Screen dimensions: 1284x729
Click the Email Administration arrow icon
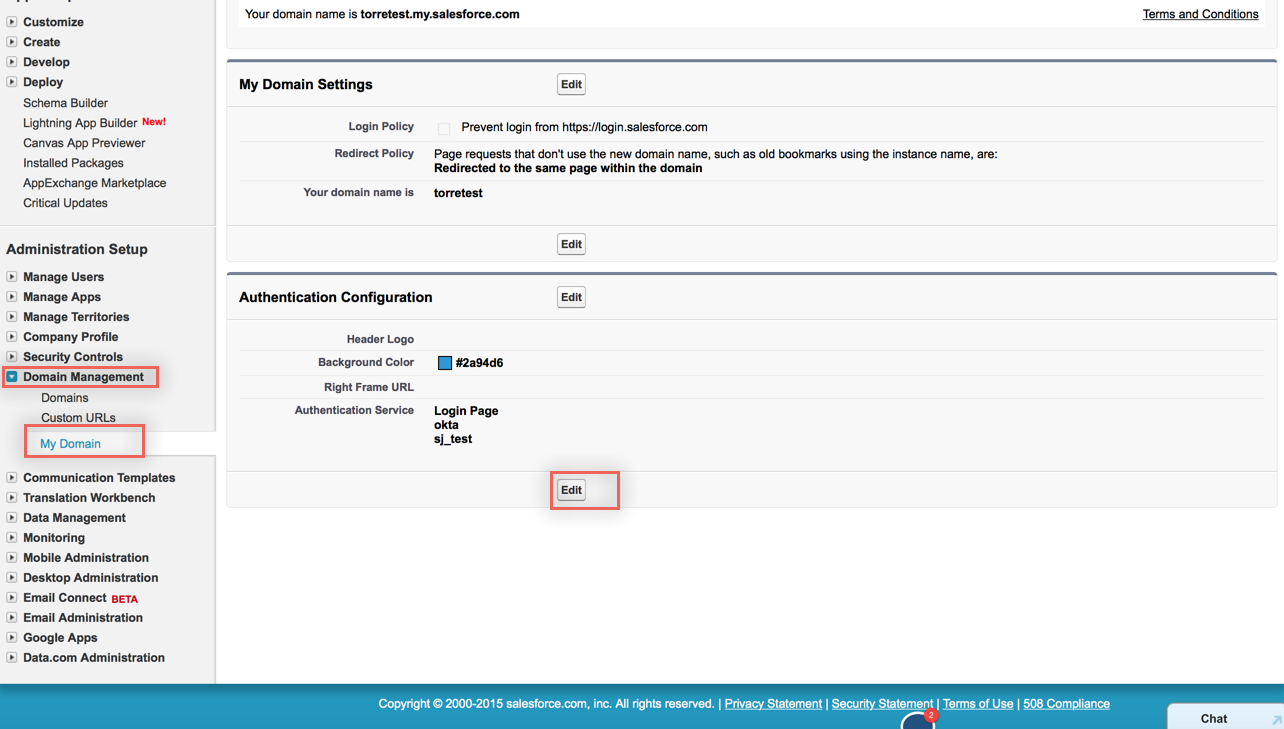coord(12,618)
